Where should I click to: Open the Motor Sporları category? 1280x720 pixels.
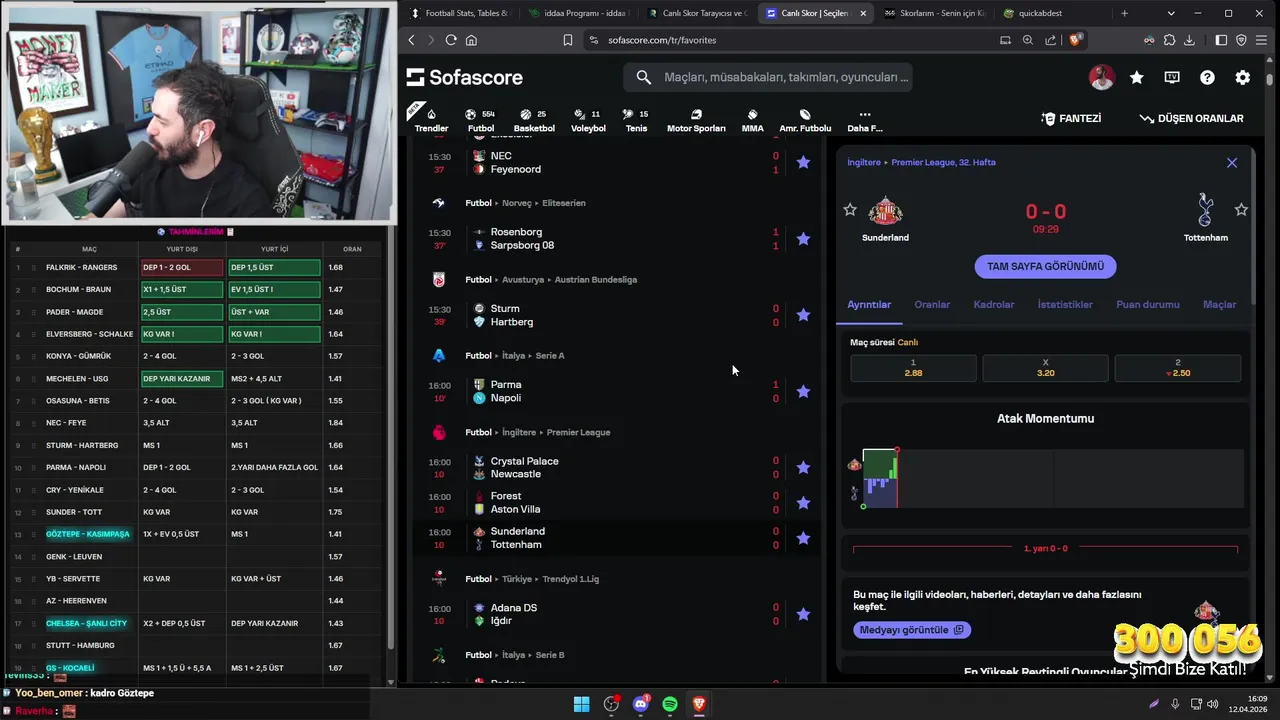(x=696, y=120)
